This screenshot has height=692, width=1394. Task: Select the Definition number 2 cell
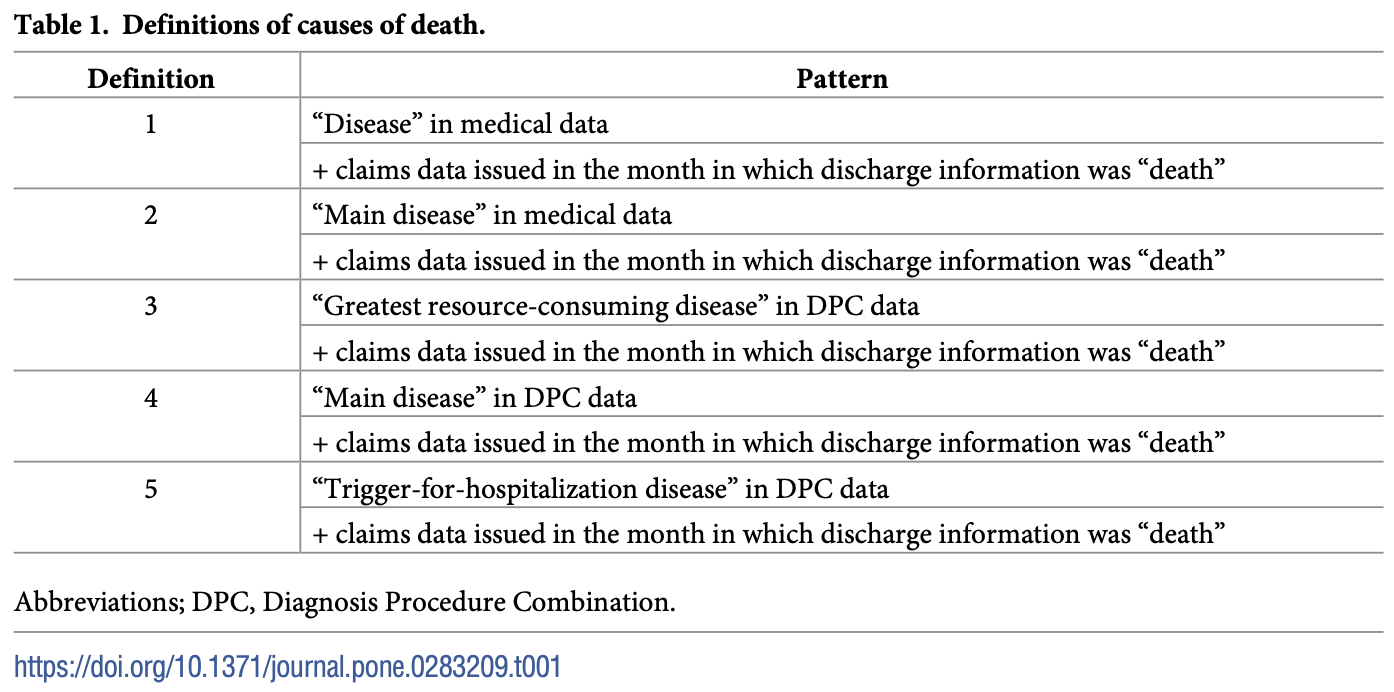(151, 215)
